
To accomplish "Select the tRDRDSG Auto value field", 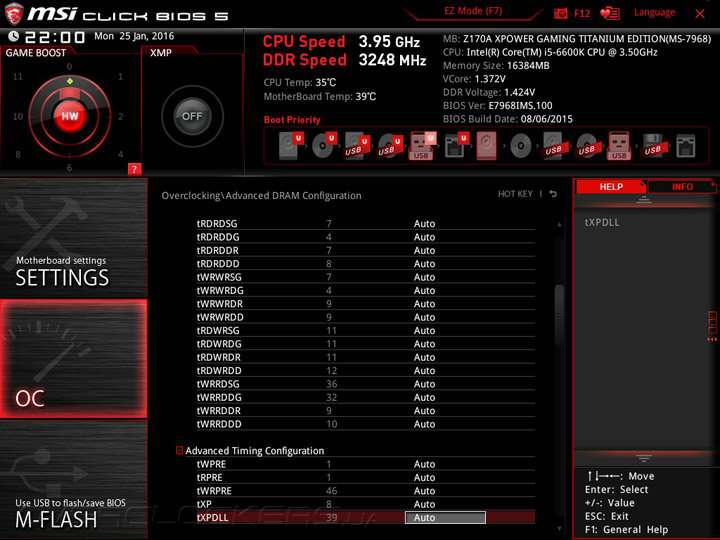I will [x=424, y=224].
